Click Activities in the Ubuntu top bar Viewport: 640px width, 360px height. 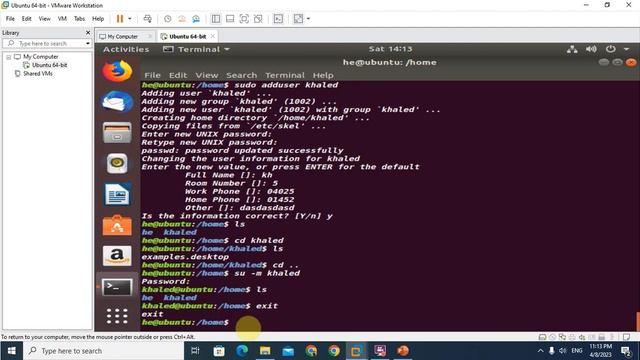126,49
